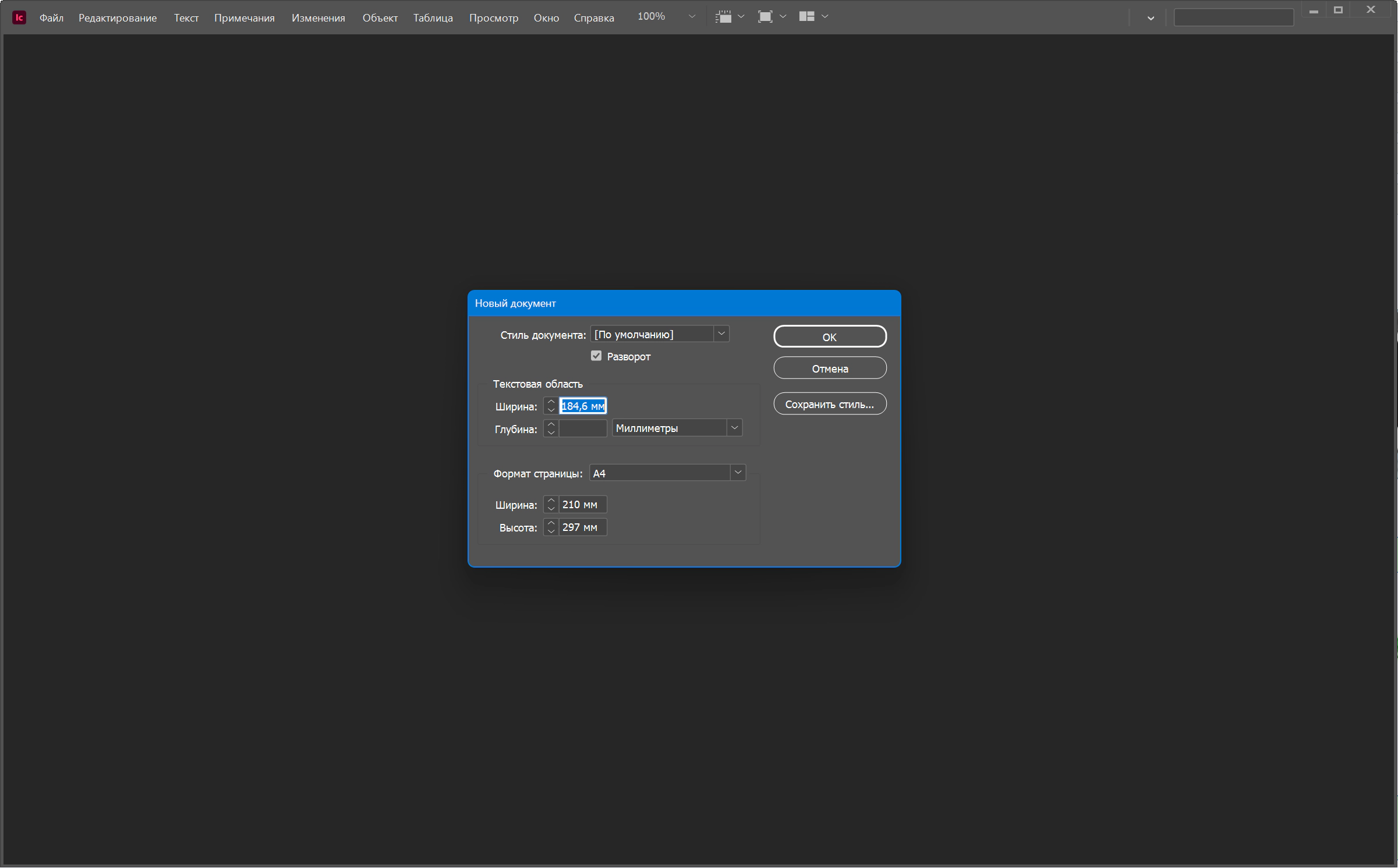The height and width of the screenshot is (868, 1398).
Task: Open the Миллиметры units dropdown
Action: pyautogui.click(x=735, y=428)
